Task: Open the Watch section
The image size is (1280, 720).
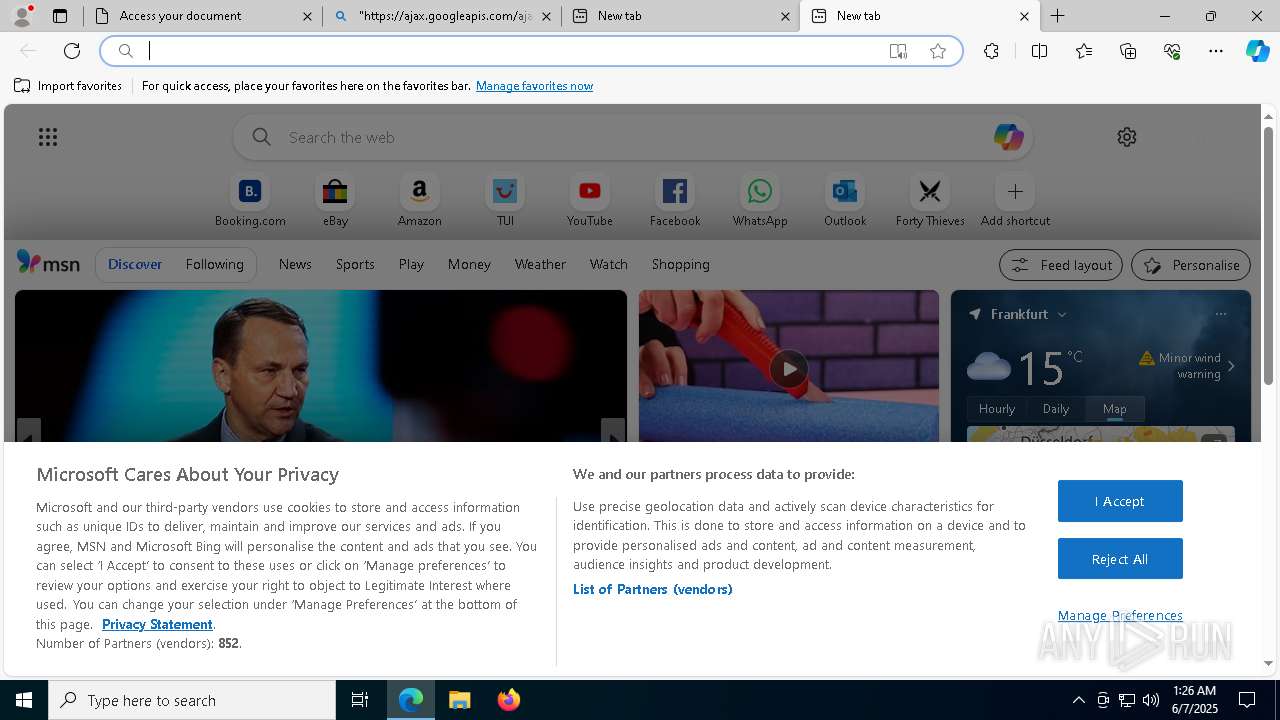Action: (609, 264)
